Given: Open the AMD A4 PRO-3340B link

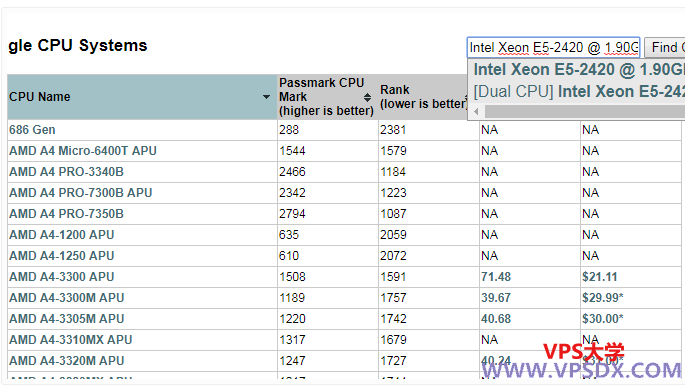Looking at the screenshot, I should (66, 172).
